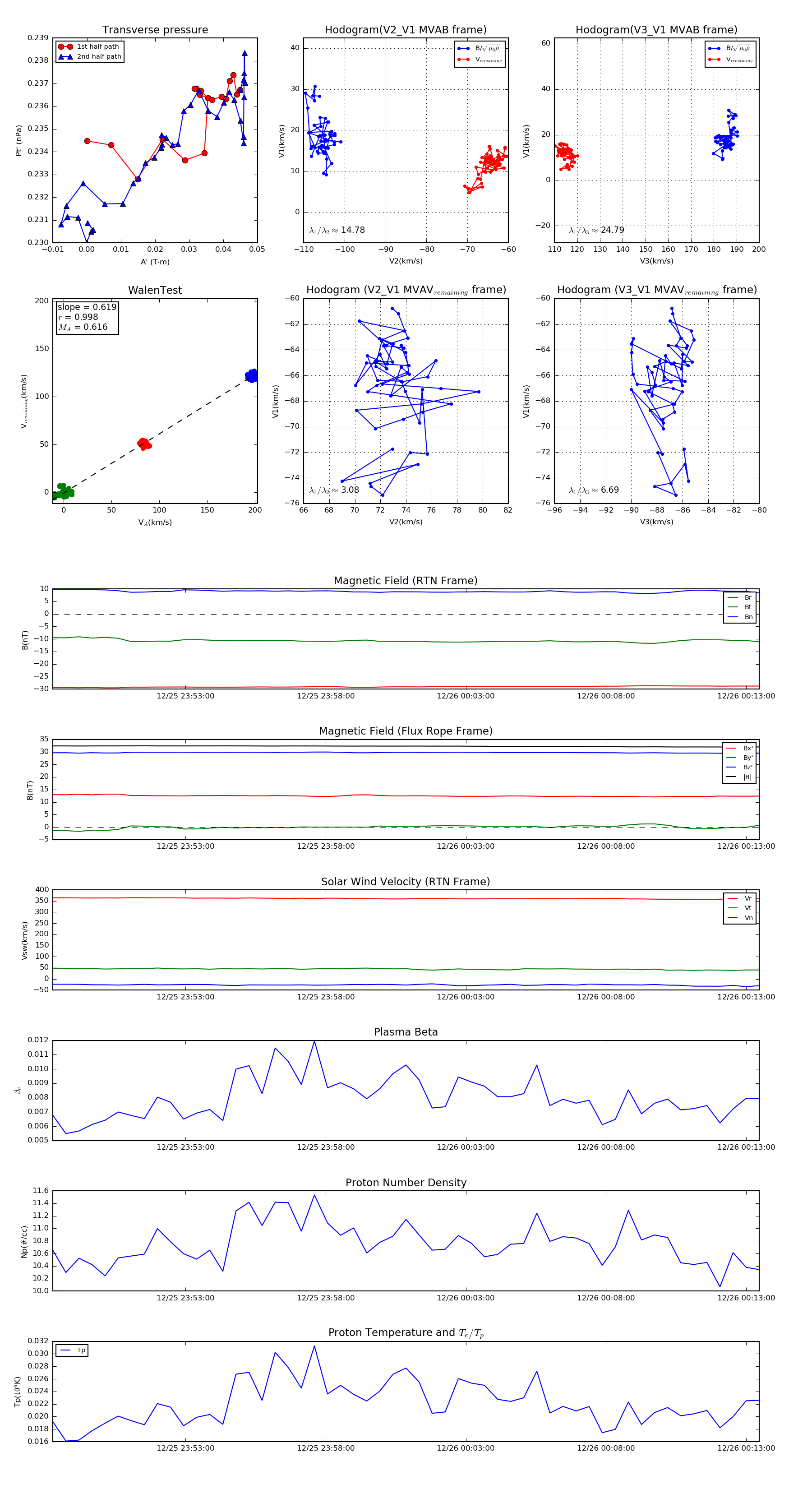
Task: Click the 'B(nT)' label of Flux Rope plot
Action: click(x=30, y=791)
